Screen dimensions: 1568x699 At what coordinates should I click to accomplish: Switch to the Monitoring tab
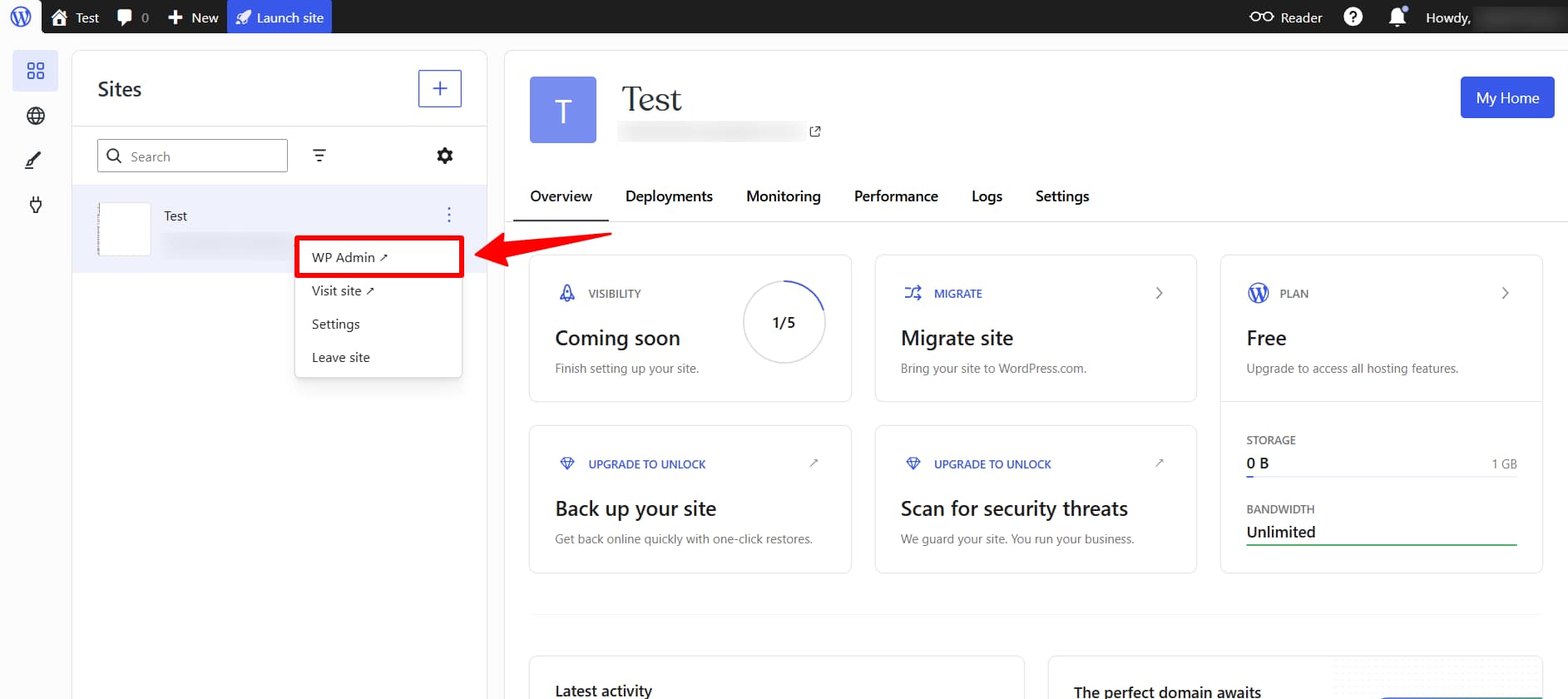click(783, 196)
